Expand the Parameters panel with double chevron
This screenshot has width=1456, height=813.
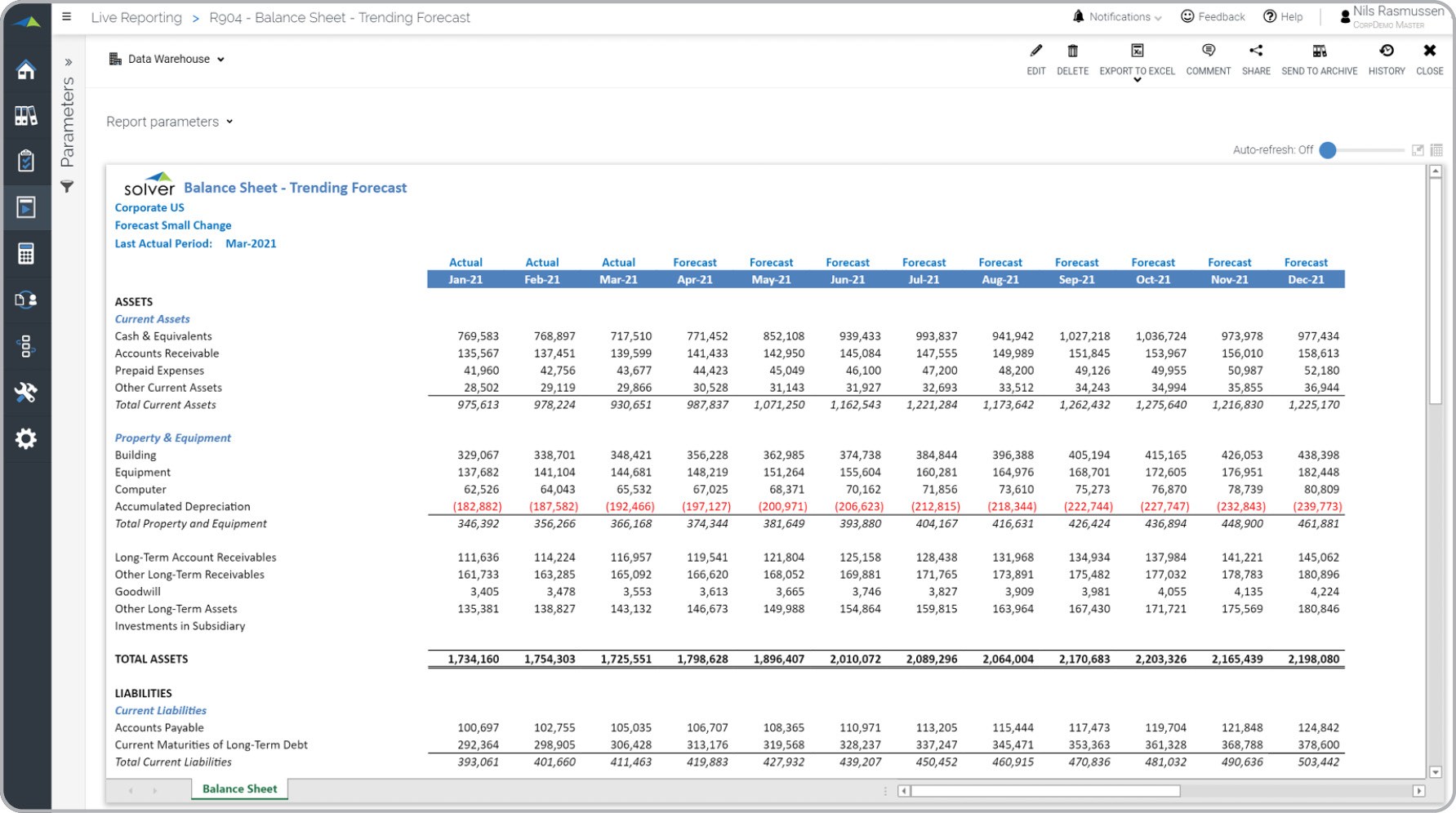(69, 62)
